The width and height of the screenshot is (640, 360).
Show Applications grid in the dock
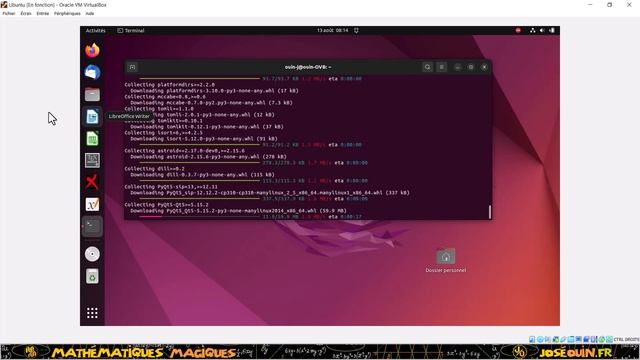click(x=92, y=313)
